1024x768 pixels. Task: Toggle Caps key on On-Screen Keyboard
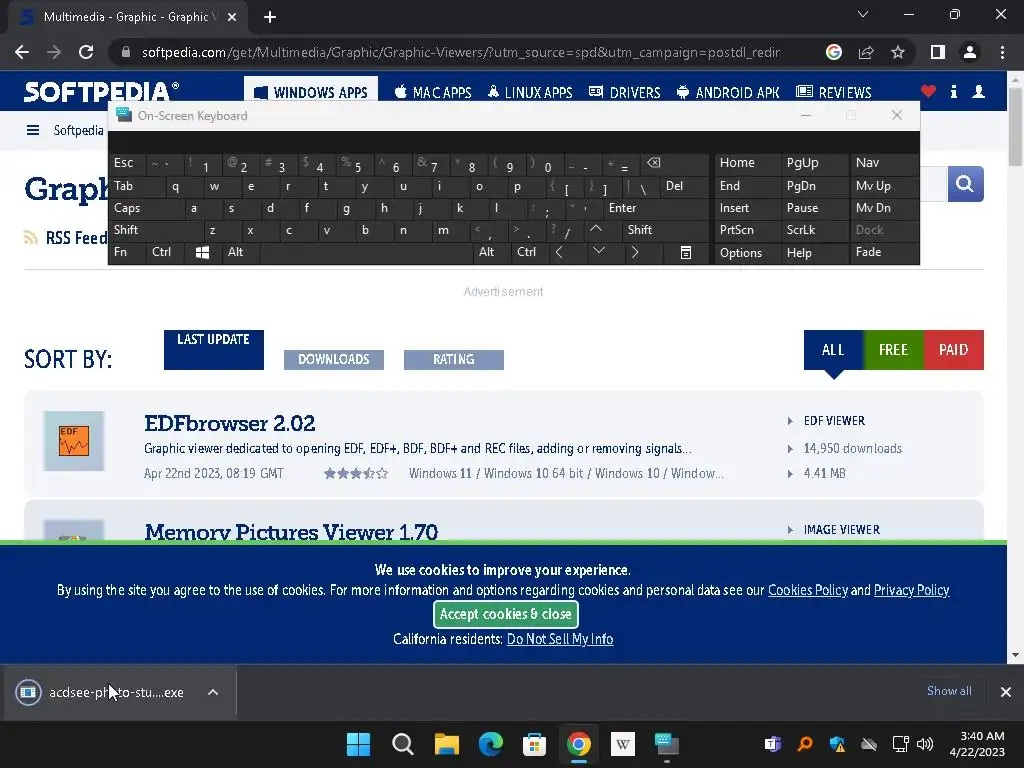145,208
